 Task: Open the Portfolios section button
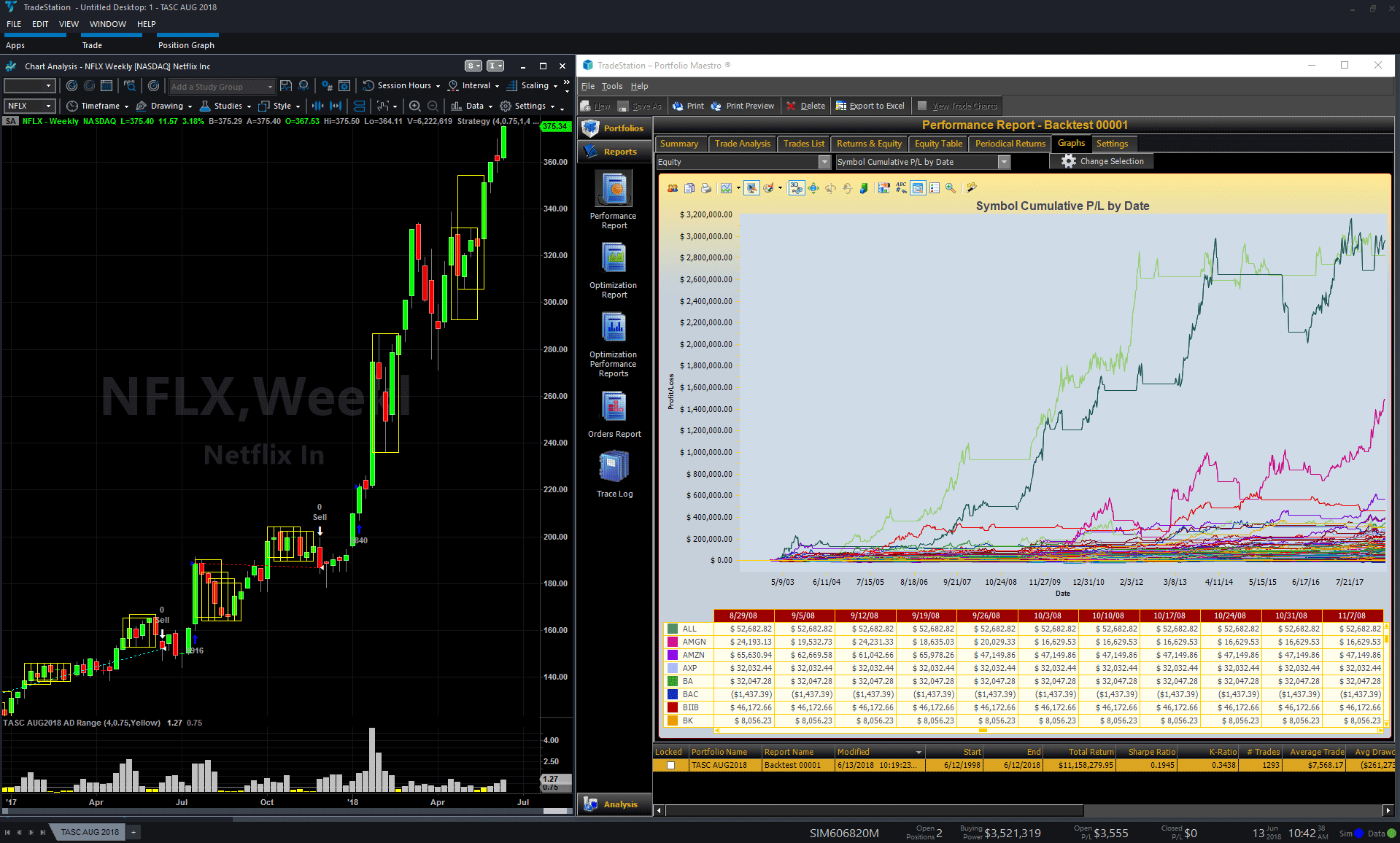pyautogui.click(x=614, y=128)
